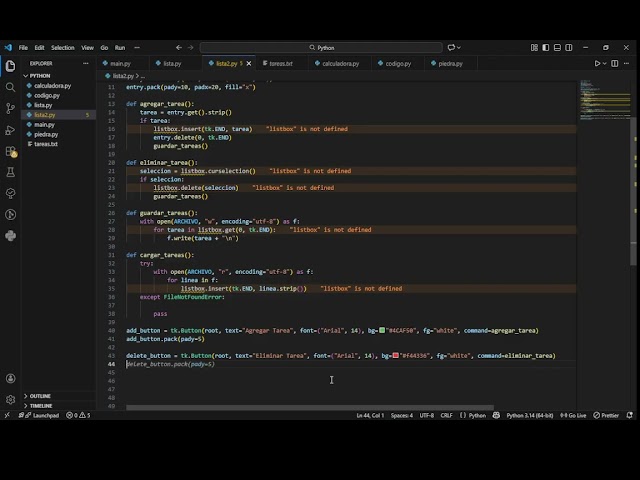
Task: Click Launchpad in status bar
Action: tap(39, 415)
